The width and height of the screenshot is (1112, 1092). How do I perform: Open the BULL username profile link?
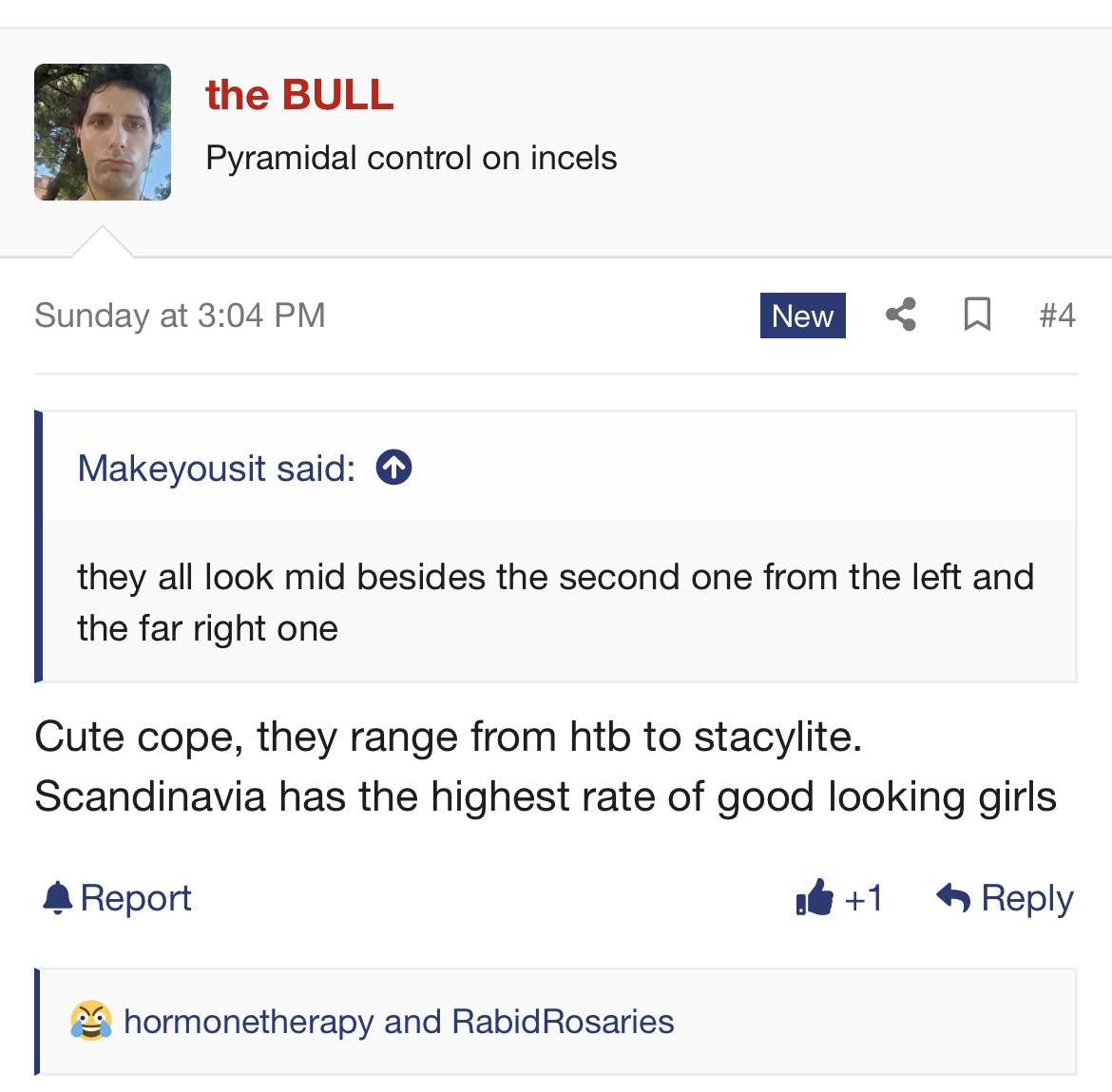[x=299, y=94]
